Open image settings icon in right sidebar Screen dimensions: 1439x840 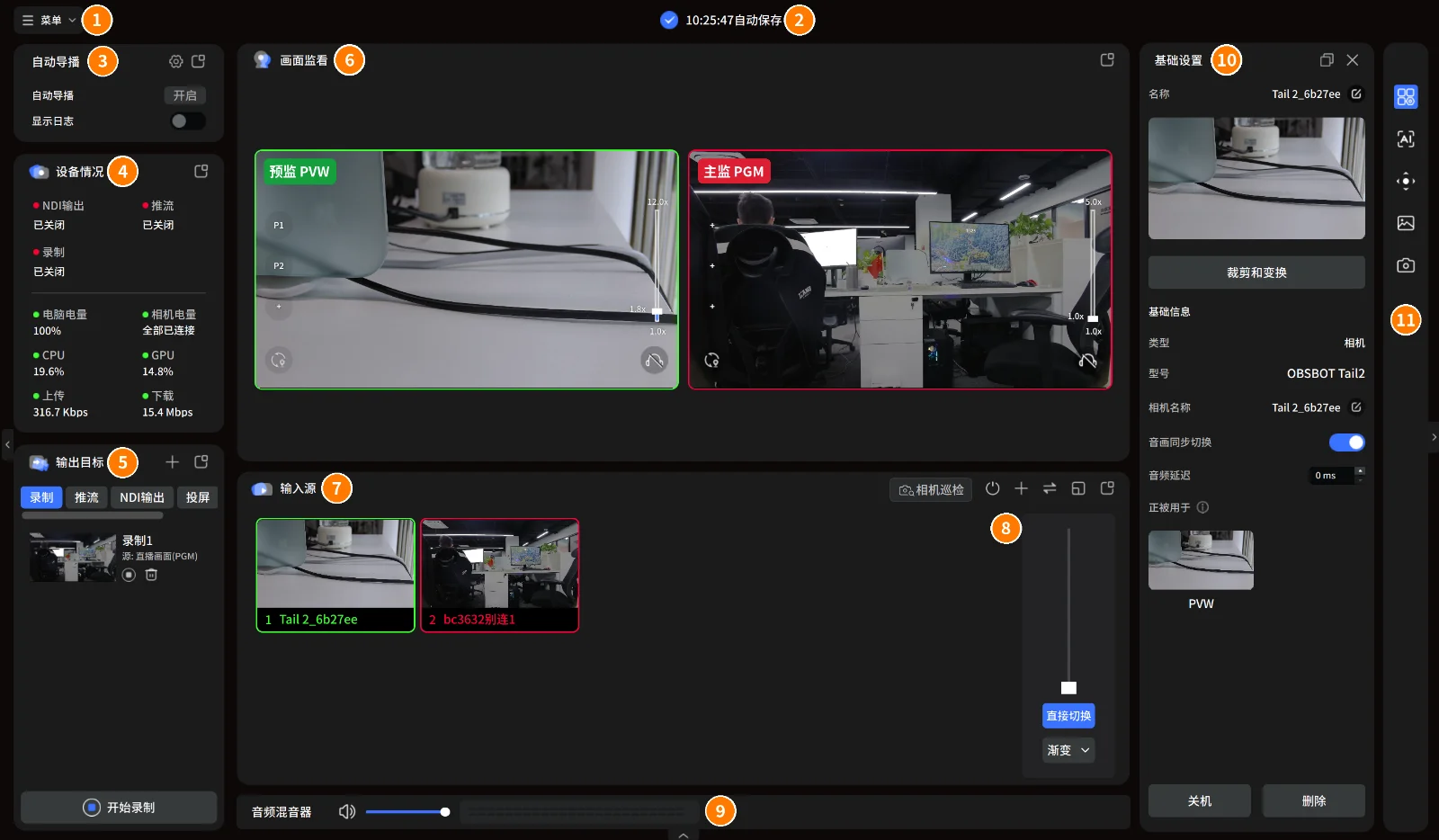pyautogui.click(x=1406, y=223)
